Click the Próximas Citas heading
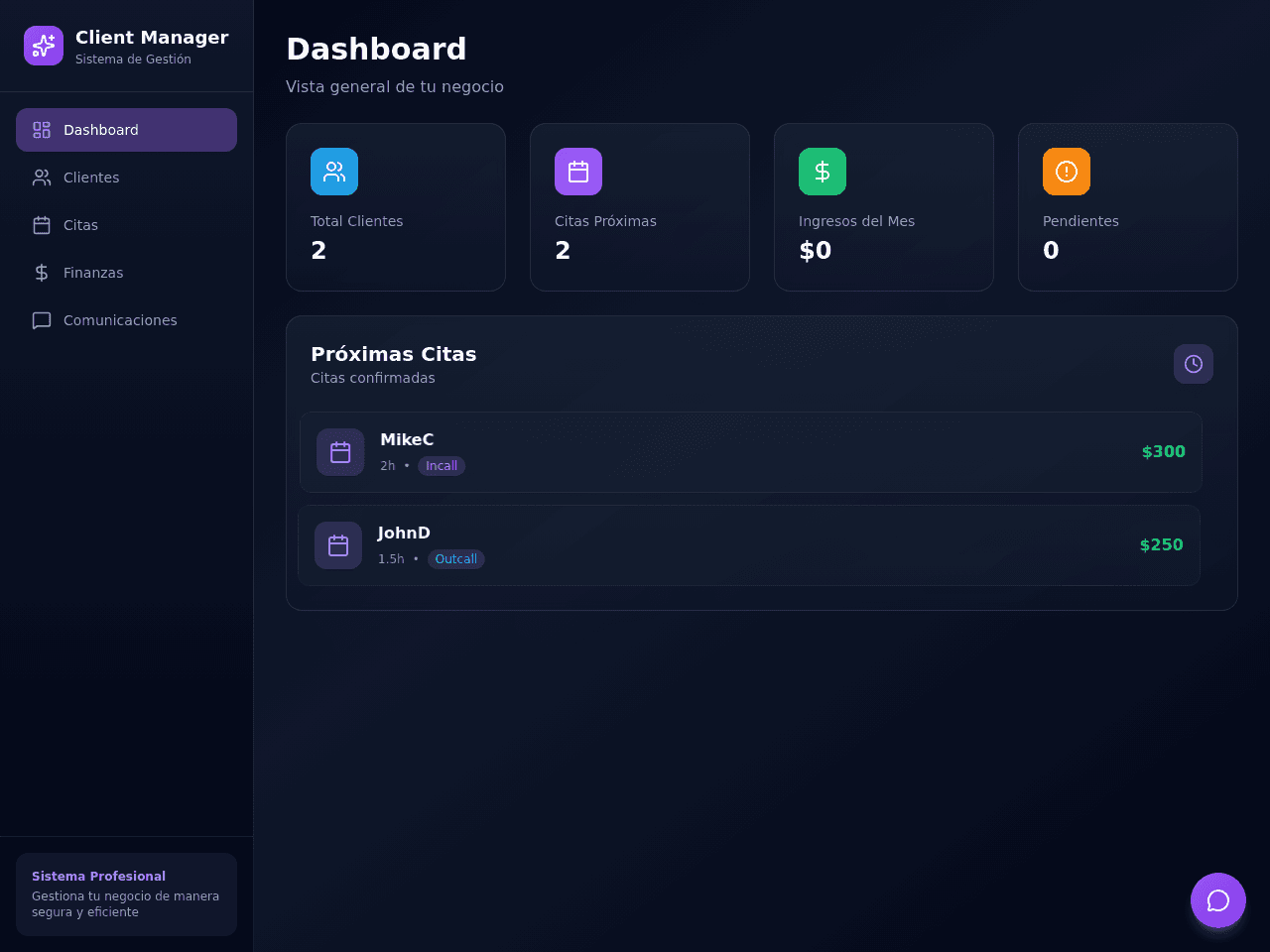Image resolution: width=1270 pixels, height=952 pixels. [394, 354]
